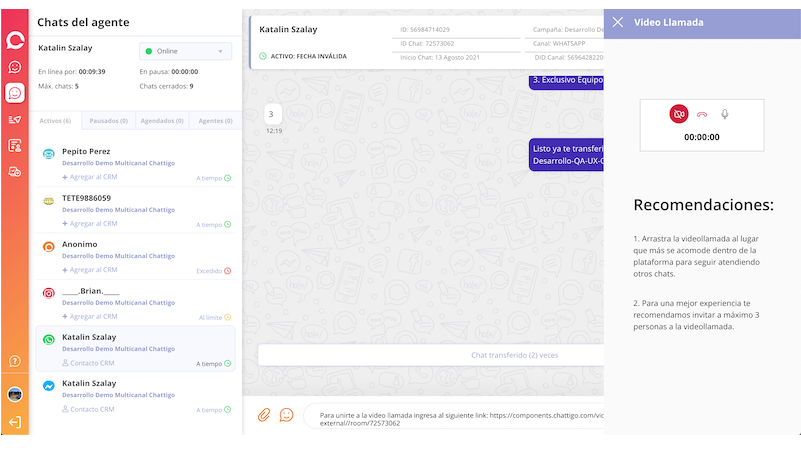Switch to the Agendados (0) tab
Viewport: 801px width, 450px height.
coord(162,121)
